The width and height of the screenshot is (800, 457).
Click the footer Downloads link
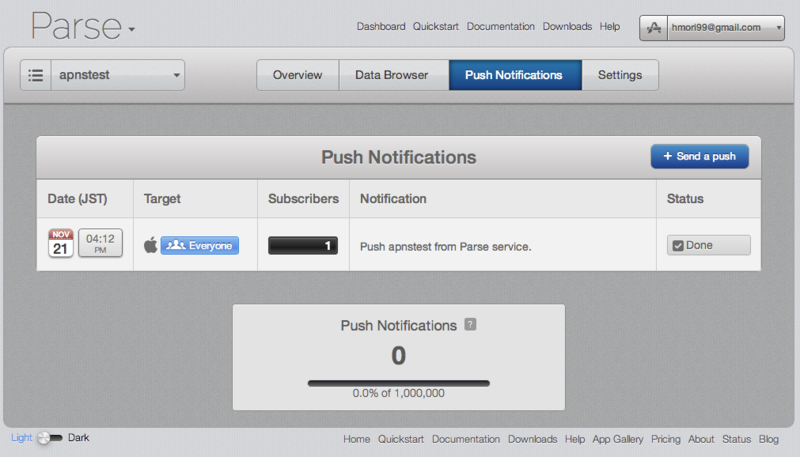click(532, 439)
